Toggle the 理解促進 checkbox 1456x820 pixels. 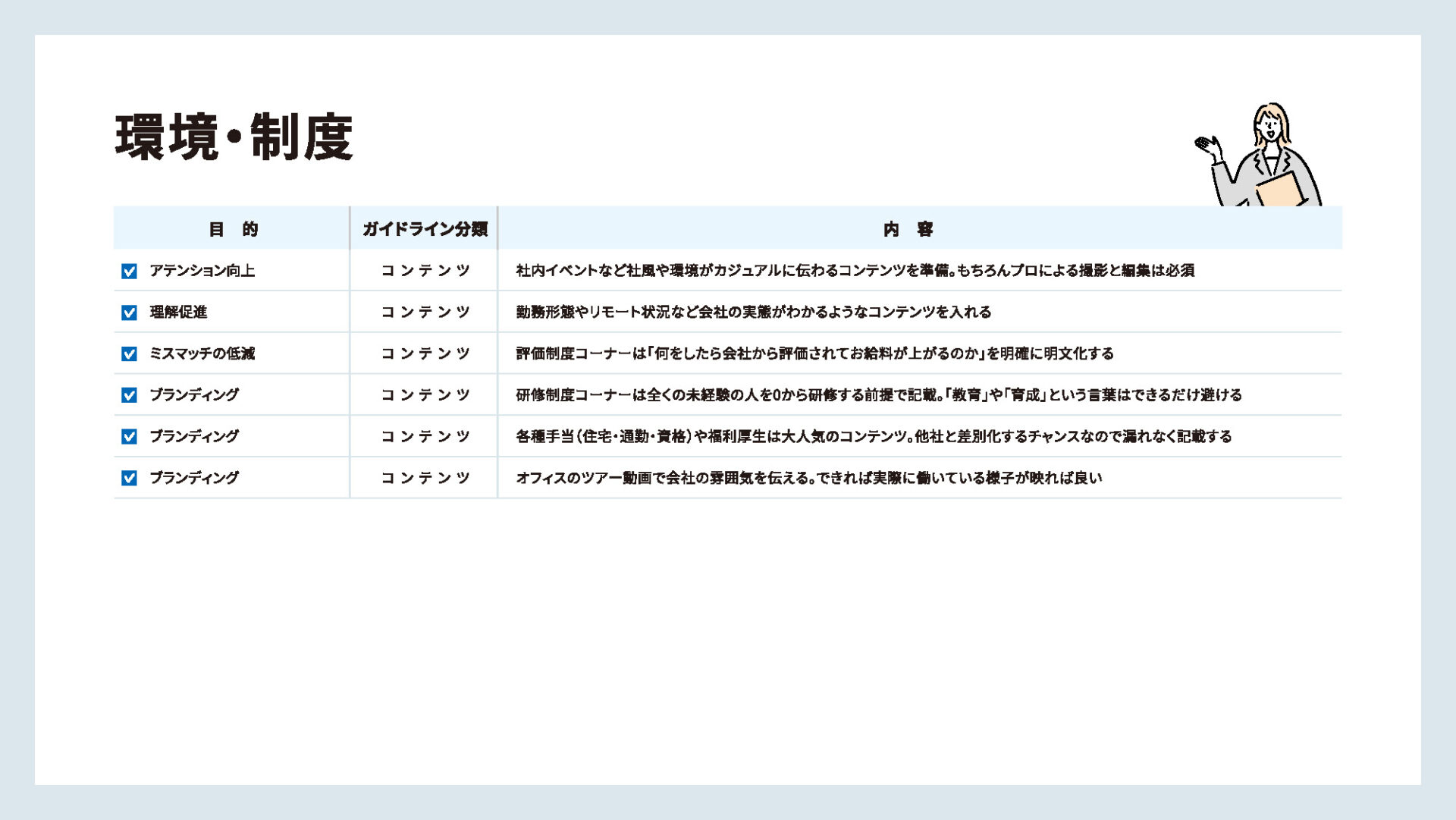coord(130,313)
